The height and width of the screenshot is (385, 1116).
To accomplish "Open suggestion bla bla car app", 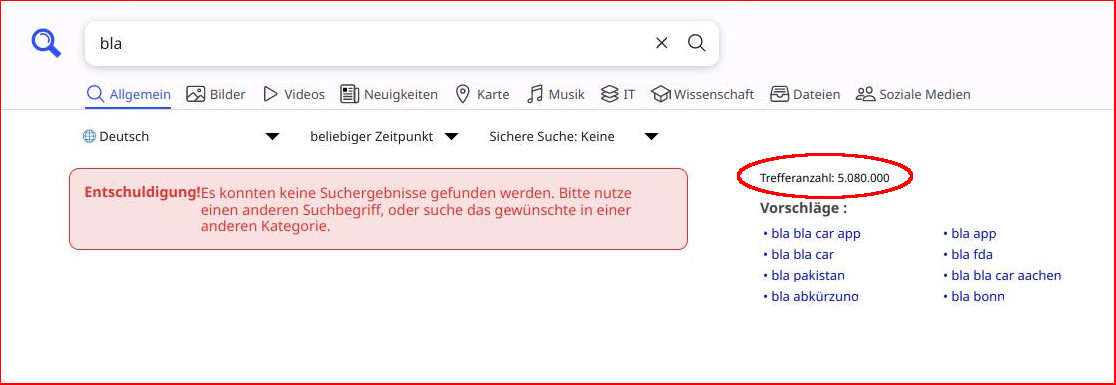I will point(816,233).
